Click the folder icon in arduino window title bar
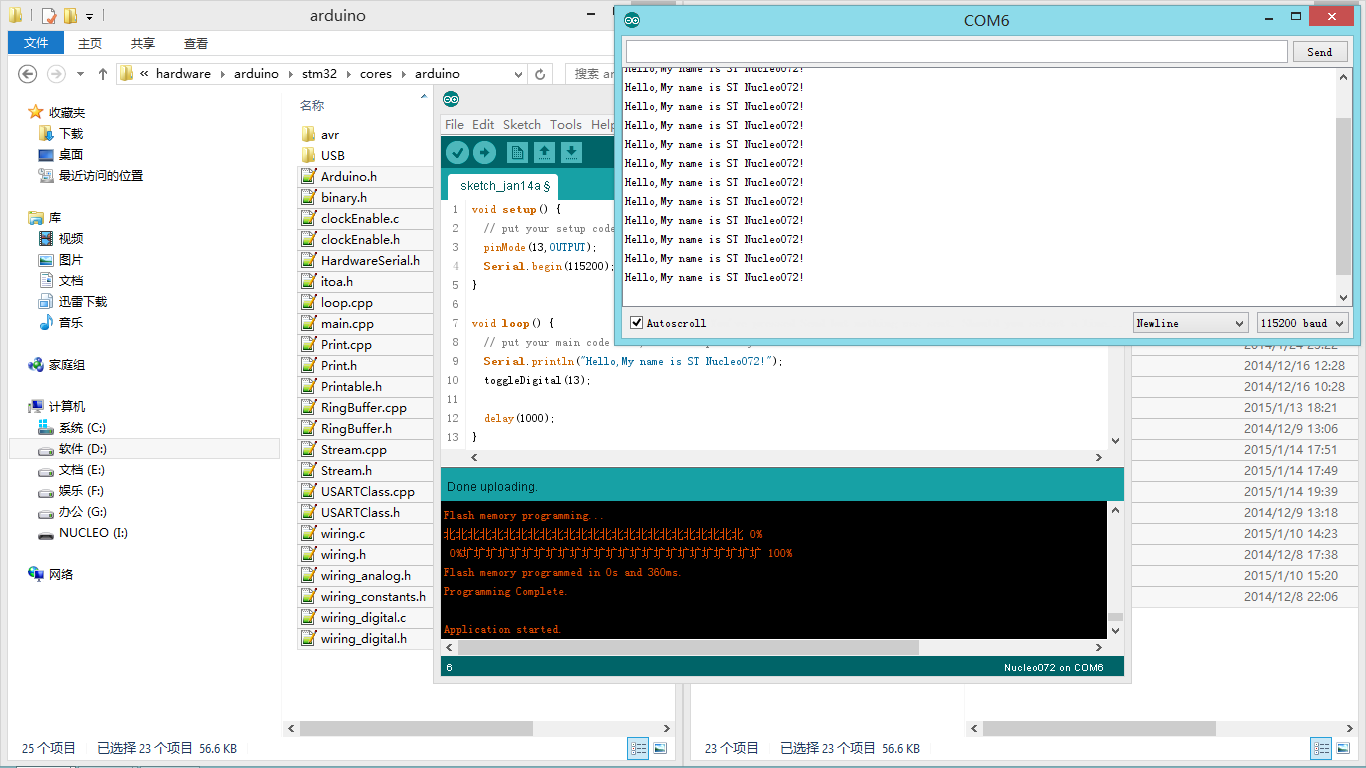Screen dimensions: 1366x768 (x=15, y=15)
